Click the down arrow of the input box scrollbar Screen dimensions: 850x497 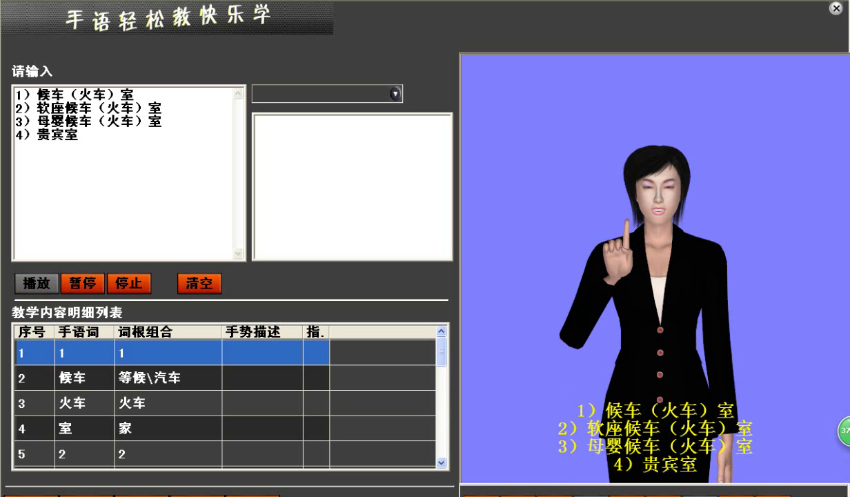[x=238, y=253]
